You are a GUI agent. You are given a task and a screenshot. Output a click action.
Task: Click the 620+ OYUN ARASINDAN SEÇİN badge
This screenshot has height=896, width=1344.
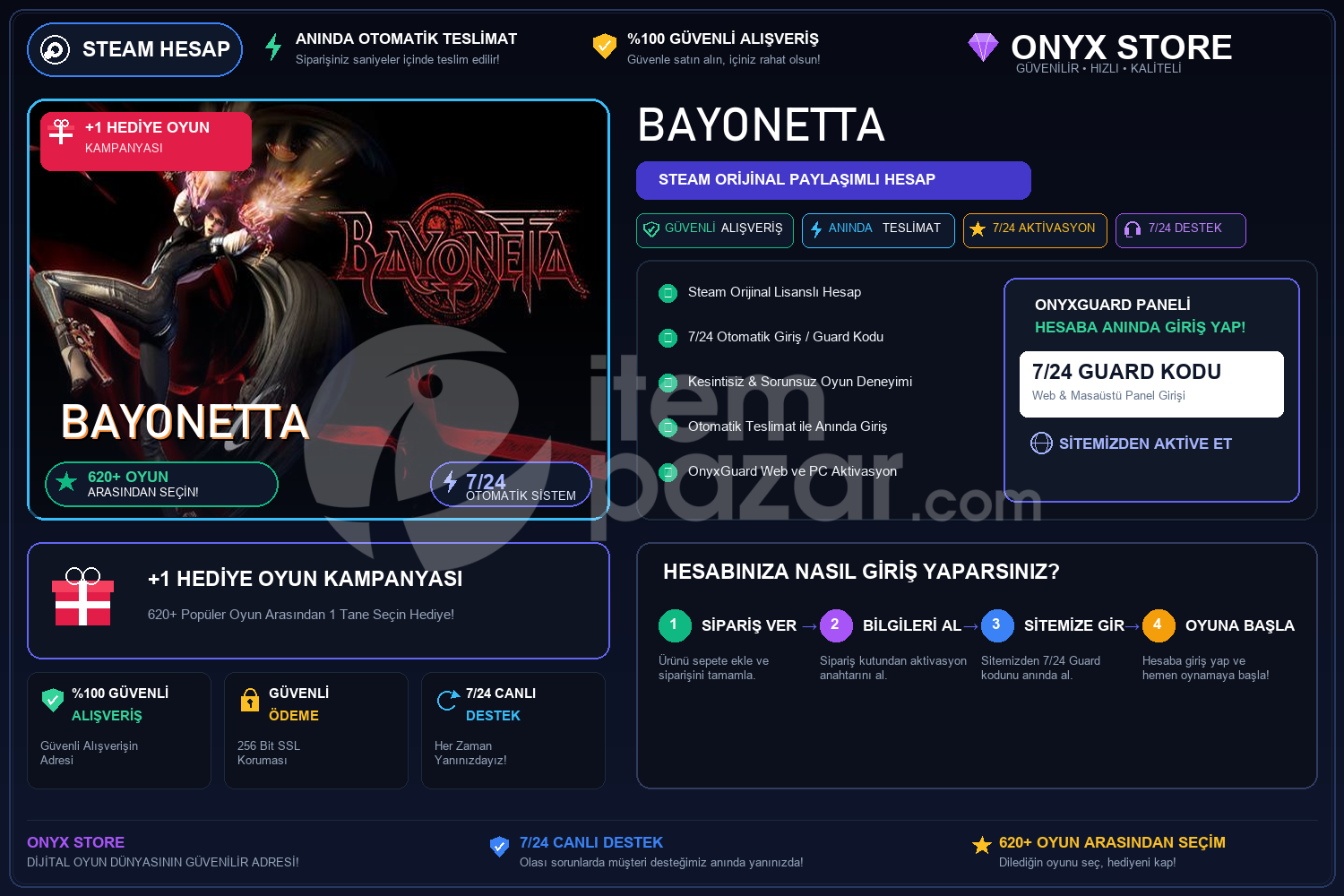[161, 484]
